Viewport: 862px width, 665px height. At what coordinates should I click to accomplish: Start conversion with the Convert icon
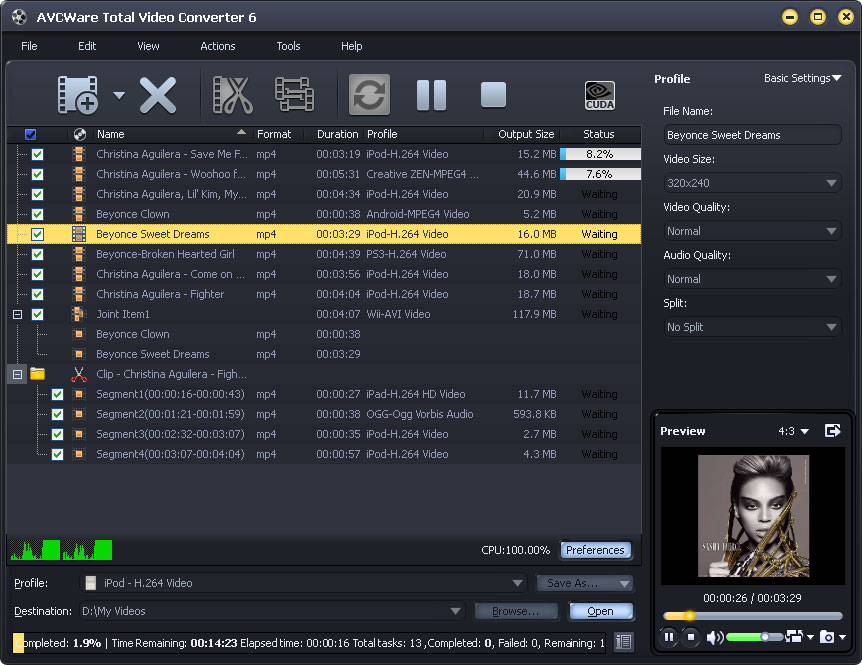coord(369,95)
